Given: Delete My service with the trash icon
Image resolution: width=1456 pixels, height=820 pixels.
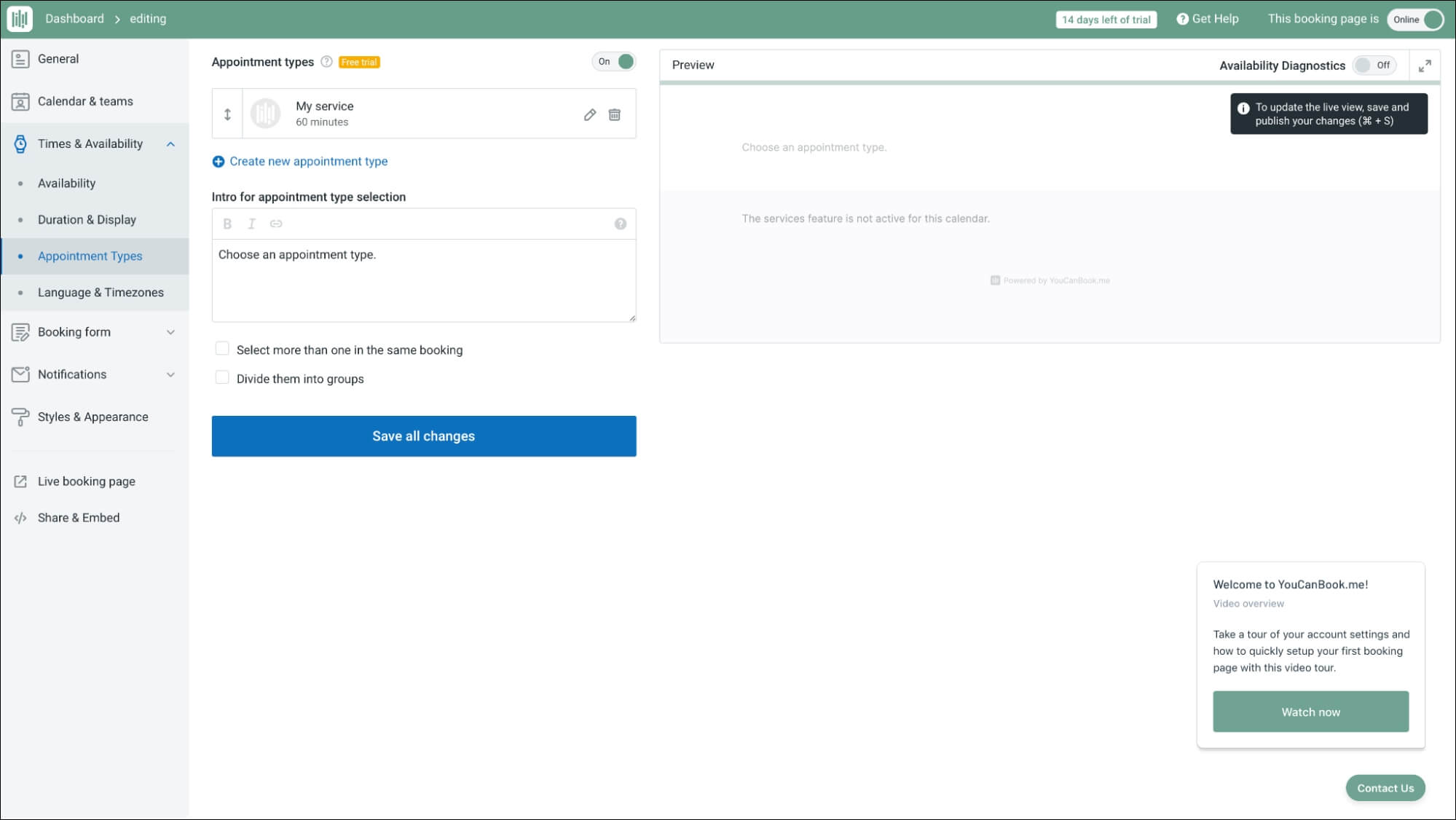Looking at the screenshot, I should pyautogui.click(x=615, y=114).
